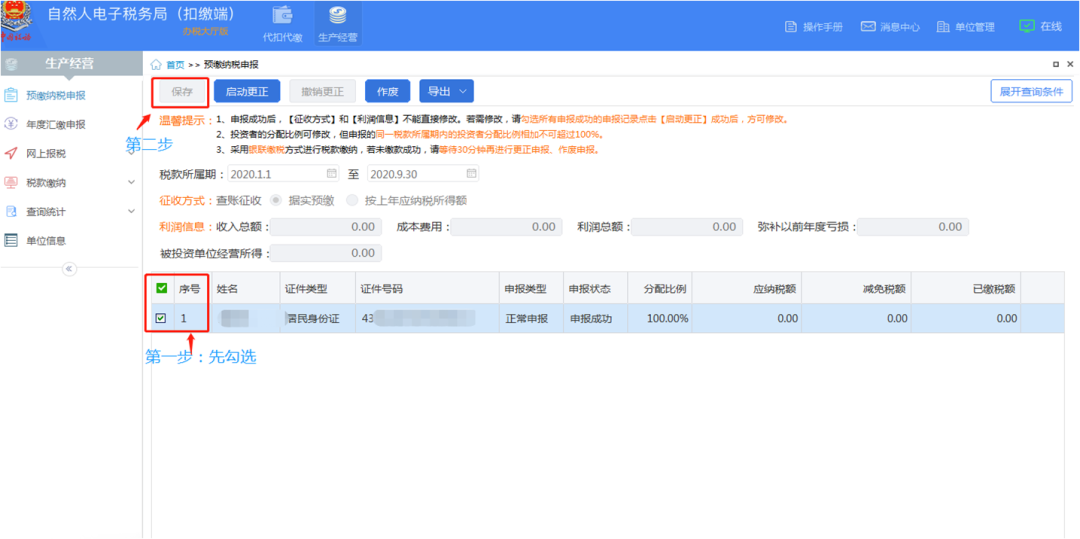
Task: Click the 序号 column header
Action: 191,288
